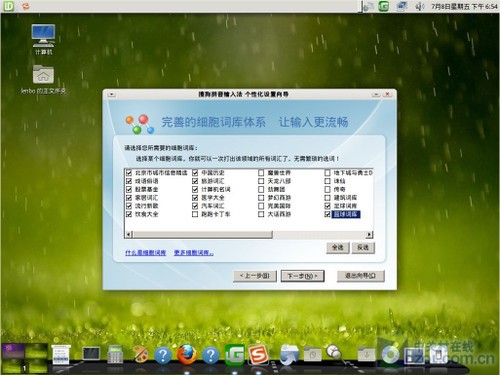Open Sogou orange S icon in the dock

pos(258,355)
